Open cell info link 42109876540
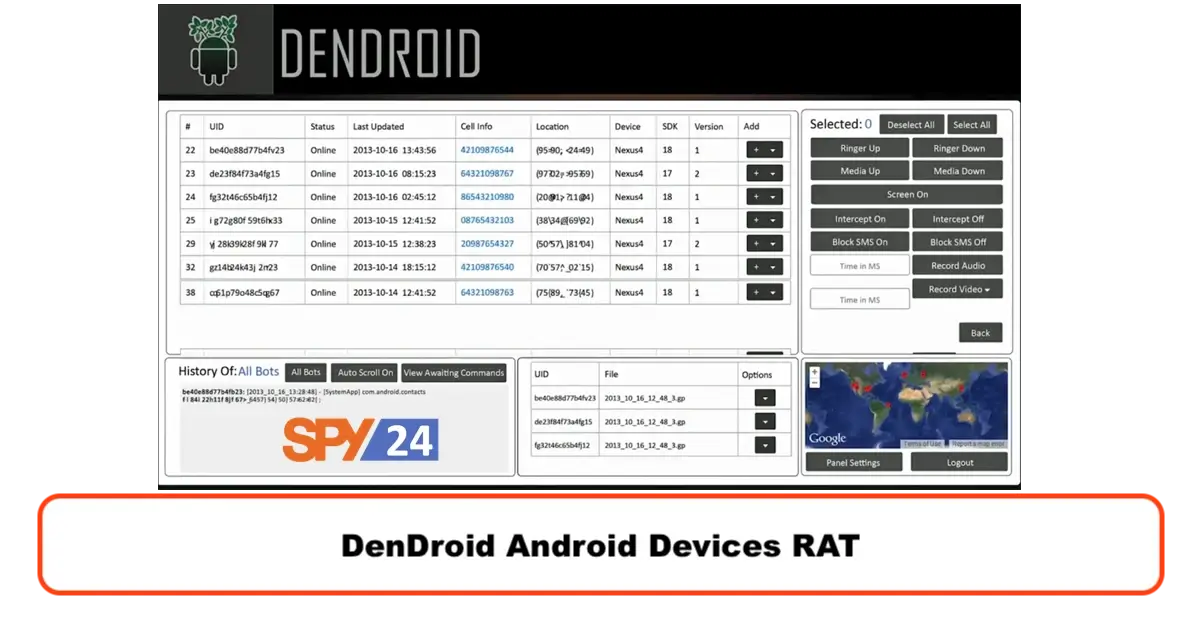Viewport: 1200px width, 630px height. click(487, 267)
